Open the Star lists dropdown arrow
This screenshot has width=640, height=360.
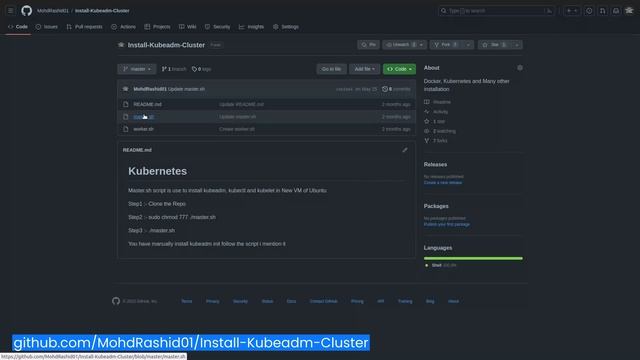[517, 44]
